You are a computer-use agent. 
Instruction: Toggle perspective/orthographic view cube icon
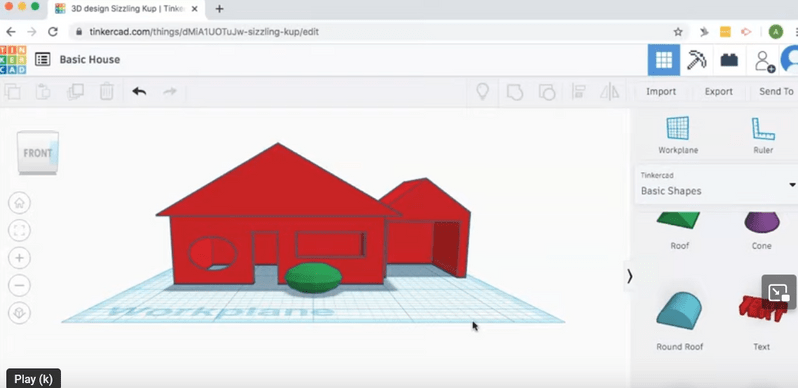[19, 313]
